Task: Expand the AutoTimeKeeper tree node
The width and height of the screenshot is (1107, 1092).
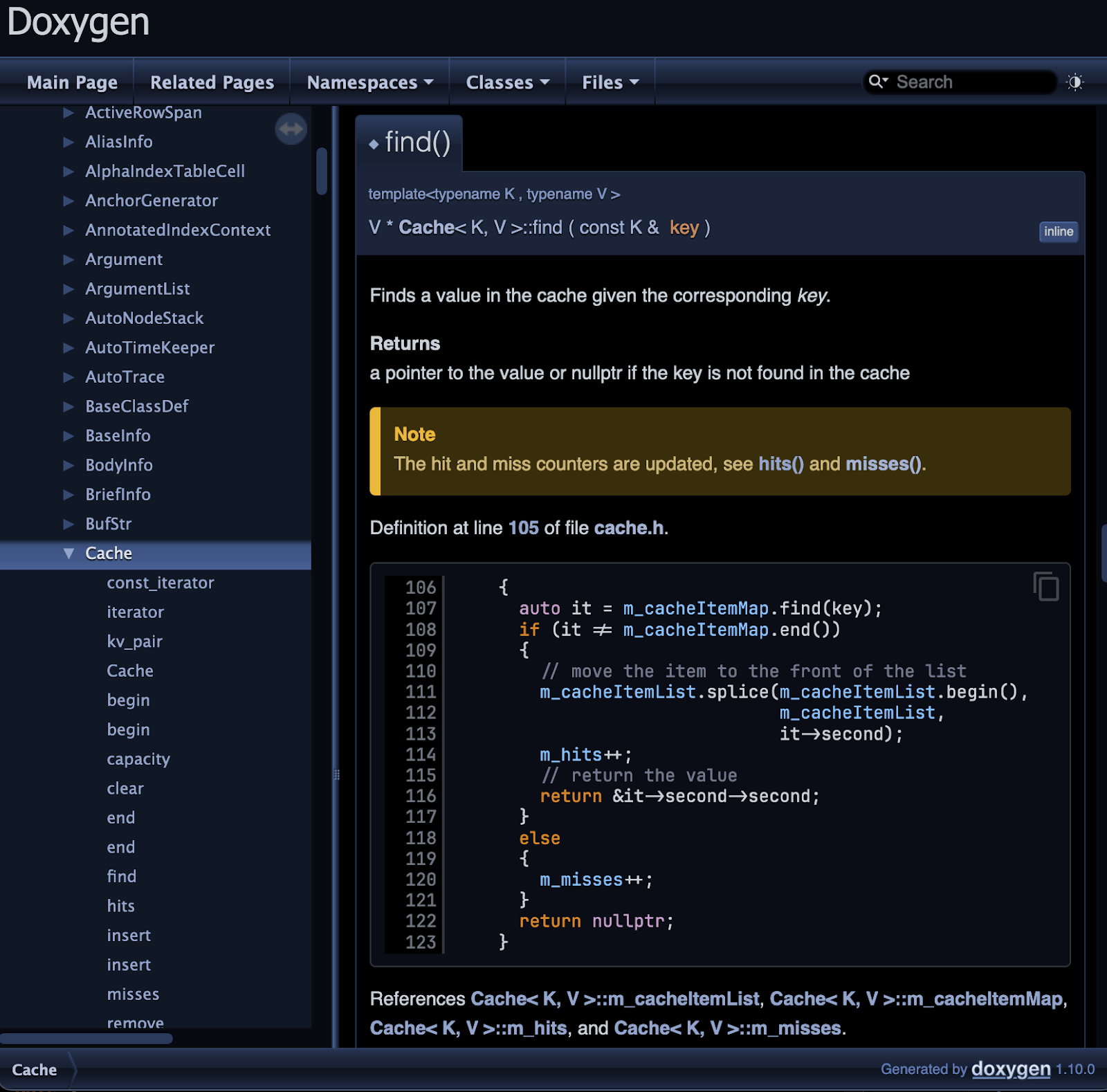Action: 68,348
